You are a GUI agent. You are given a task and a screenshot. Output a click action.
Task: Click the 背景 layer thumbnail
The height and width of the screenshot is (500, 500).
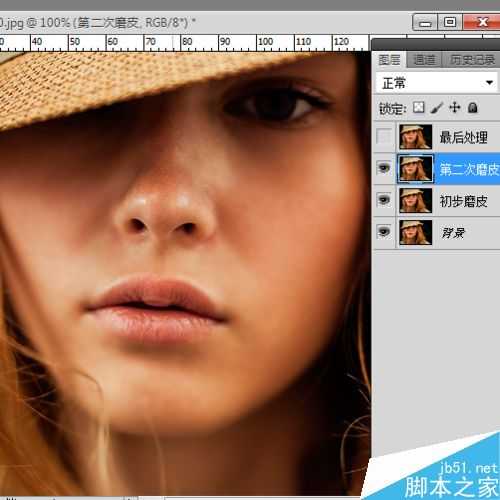(415, 232)
